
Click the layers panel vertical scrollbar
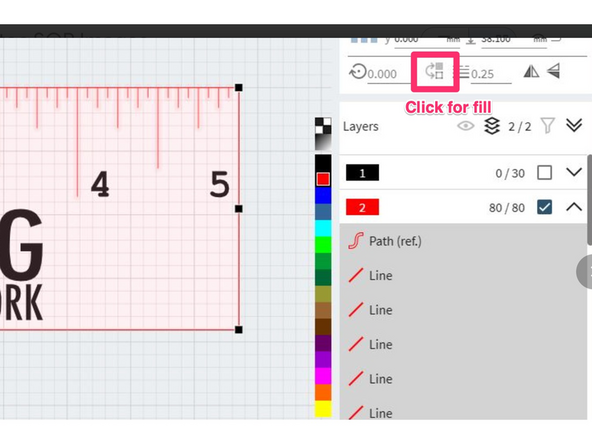tap(589, 200)
